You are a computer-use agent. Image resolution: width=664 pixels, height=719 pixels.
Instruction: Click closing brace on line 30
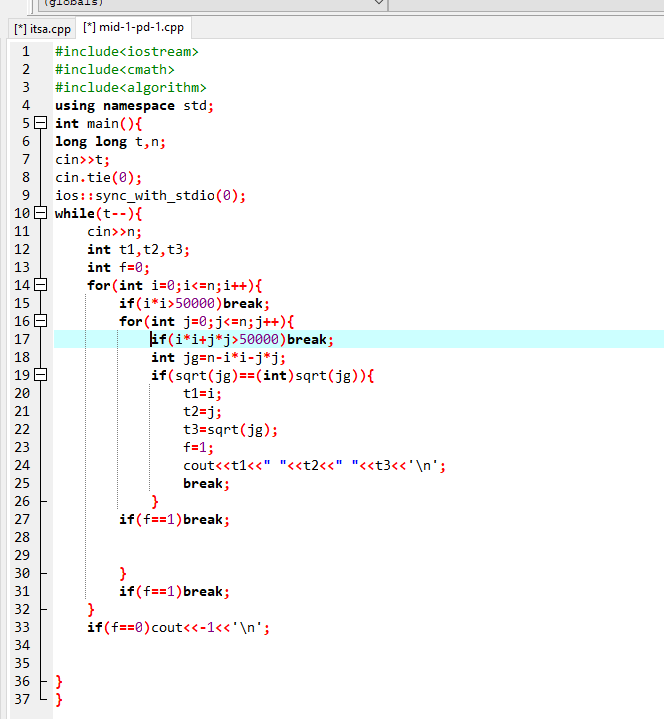click(123, 574)
